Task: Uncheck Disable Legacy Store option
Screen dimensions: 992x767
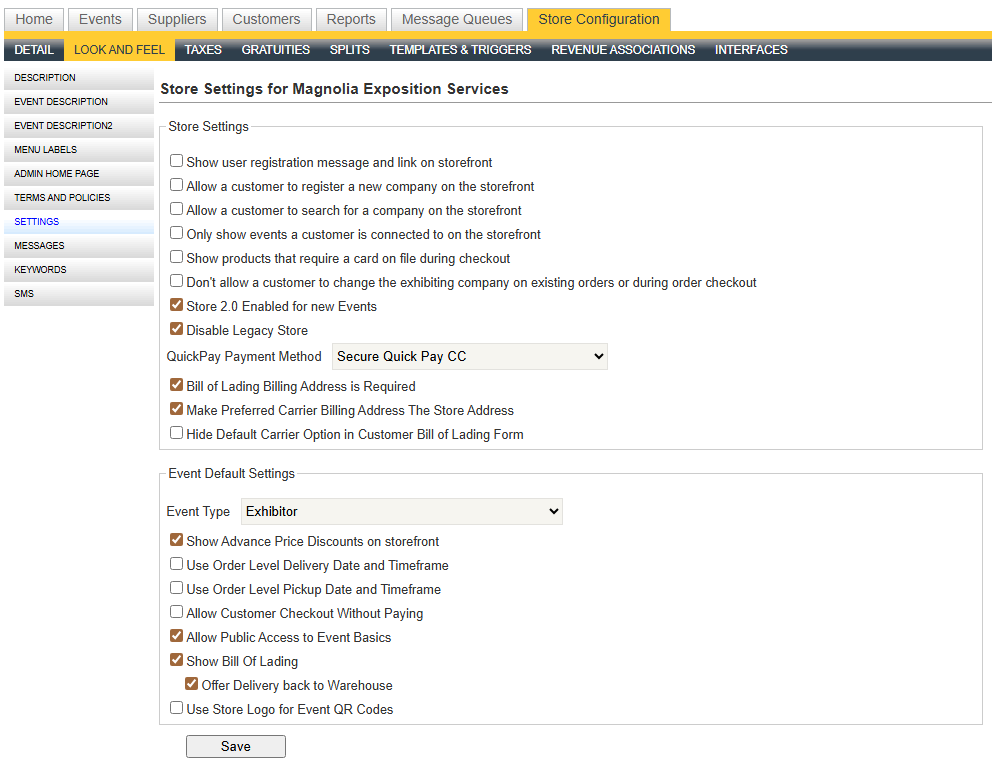Action: point(177,329)
